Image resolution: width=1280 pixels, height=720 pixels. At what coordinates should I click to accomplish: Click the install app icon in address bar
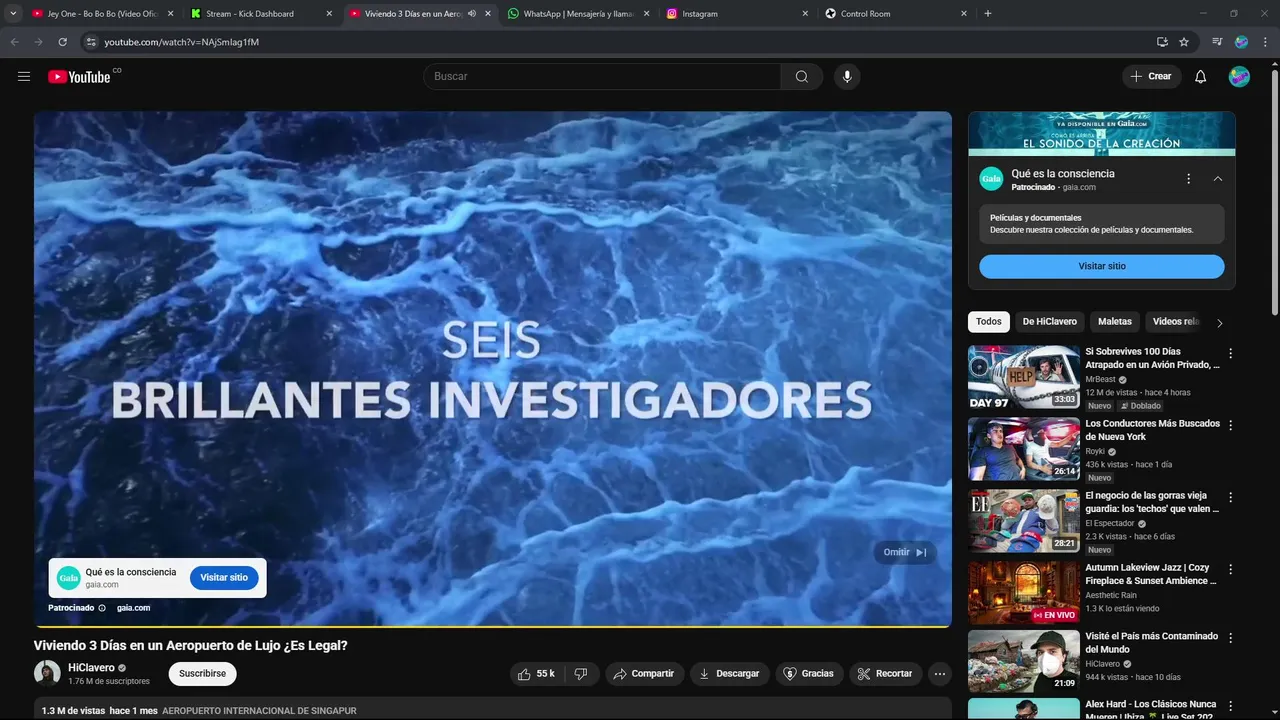pos(1162,42)
